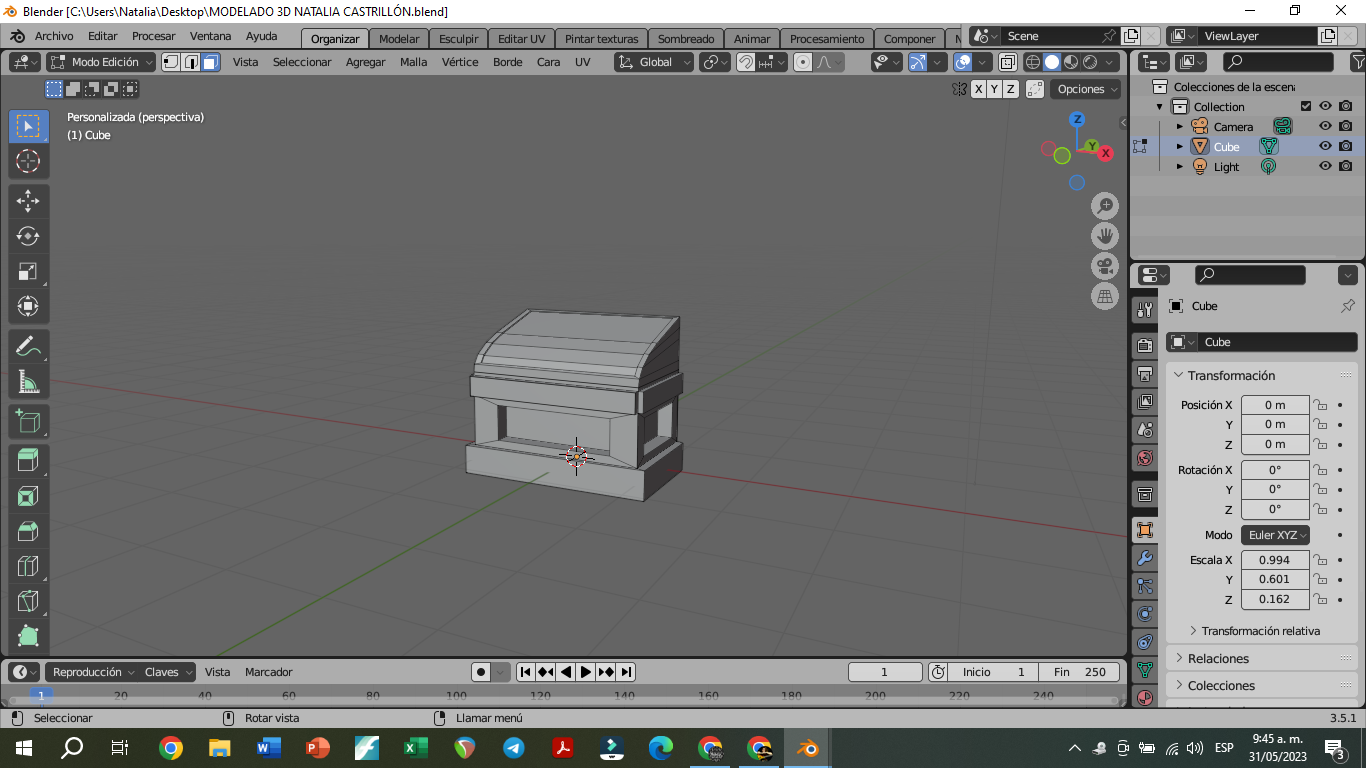1366x768 pixels.
Task: Click the Escala X value field
Action: click(1274, 560)
